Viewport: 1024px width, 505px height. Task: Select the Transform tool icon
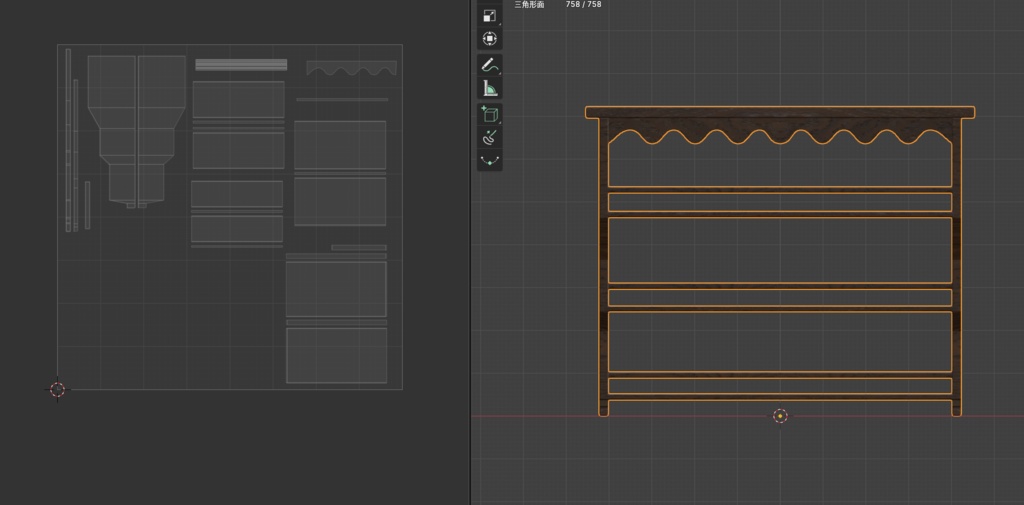coord(489,39)
